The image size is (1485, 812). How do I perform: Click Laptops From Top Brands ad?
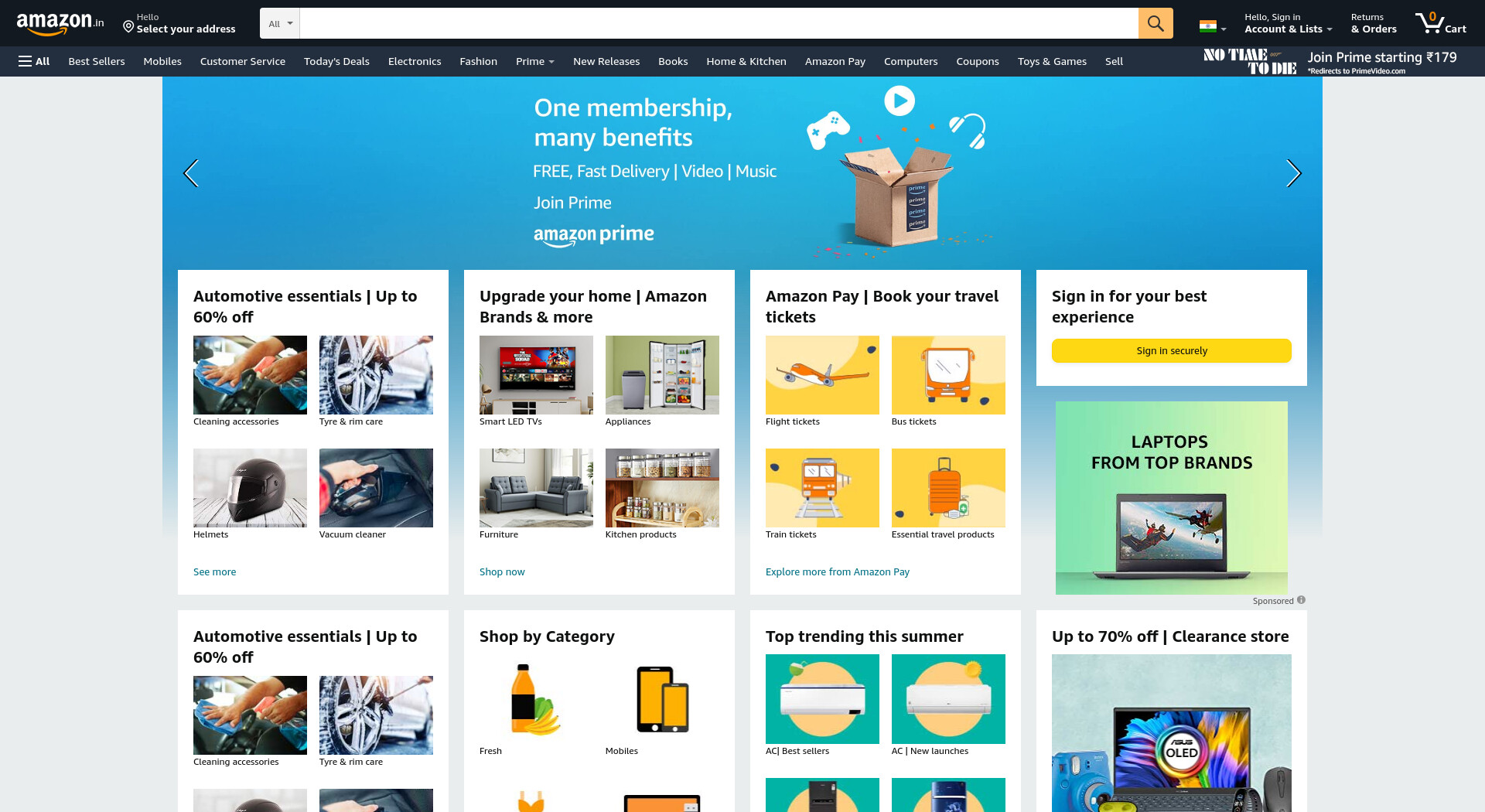(x=1172, y=498)
